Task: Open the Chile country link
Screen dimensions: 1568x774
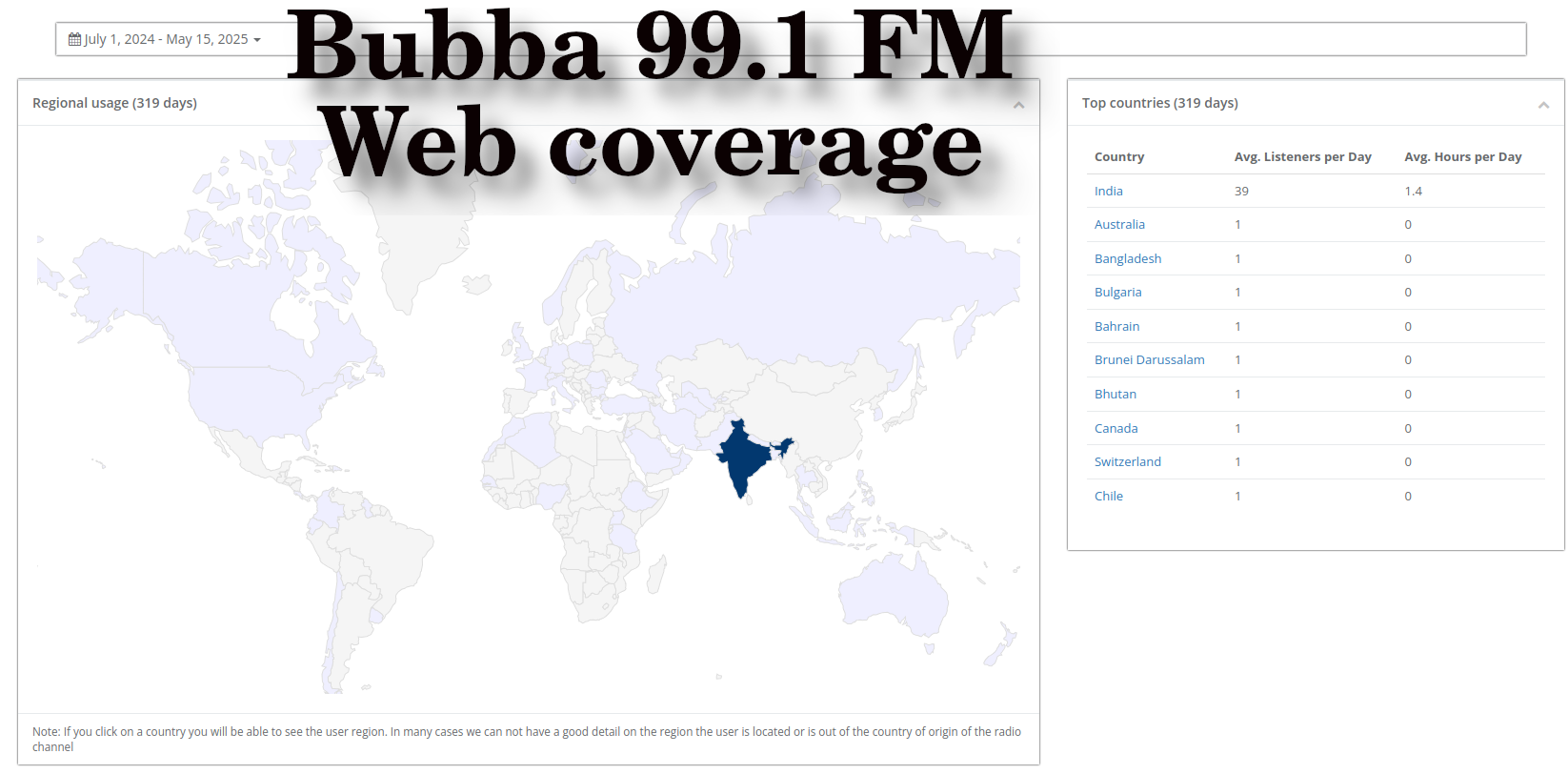Action: pyautogui.click(x=1109, y=496)
